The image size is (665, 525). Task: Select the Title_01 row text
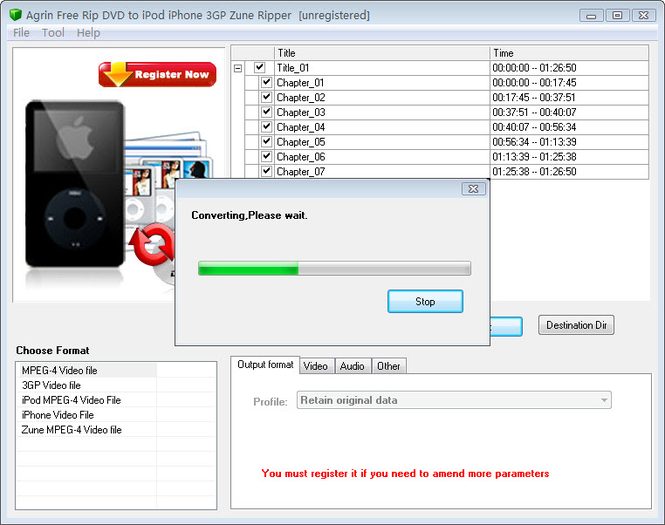point(293,68)
